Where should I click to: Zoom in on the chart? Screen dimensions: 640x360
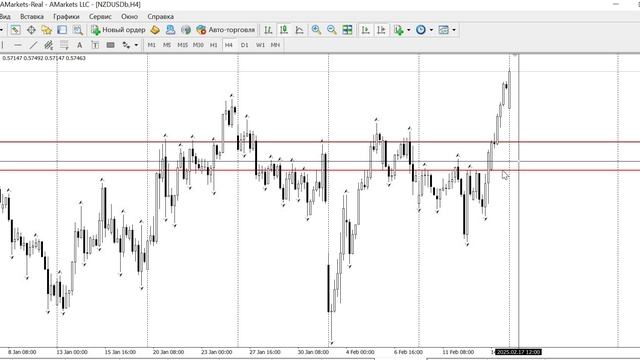click(316, 30)
